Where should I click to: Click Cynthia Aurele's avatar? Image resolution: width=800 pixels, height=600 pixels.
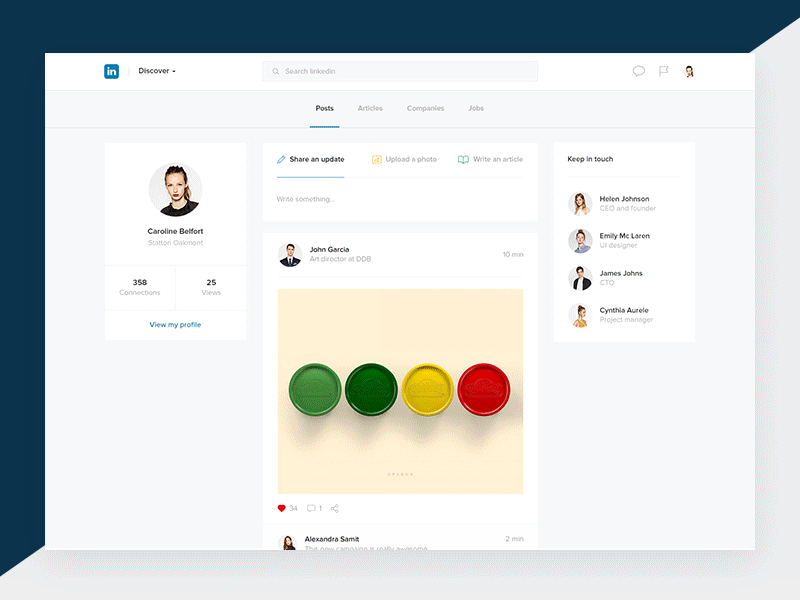coord(580,315)
